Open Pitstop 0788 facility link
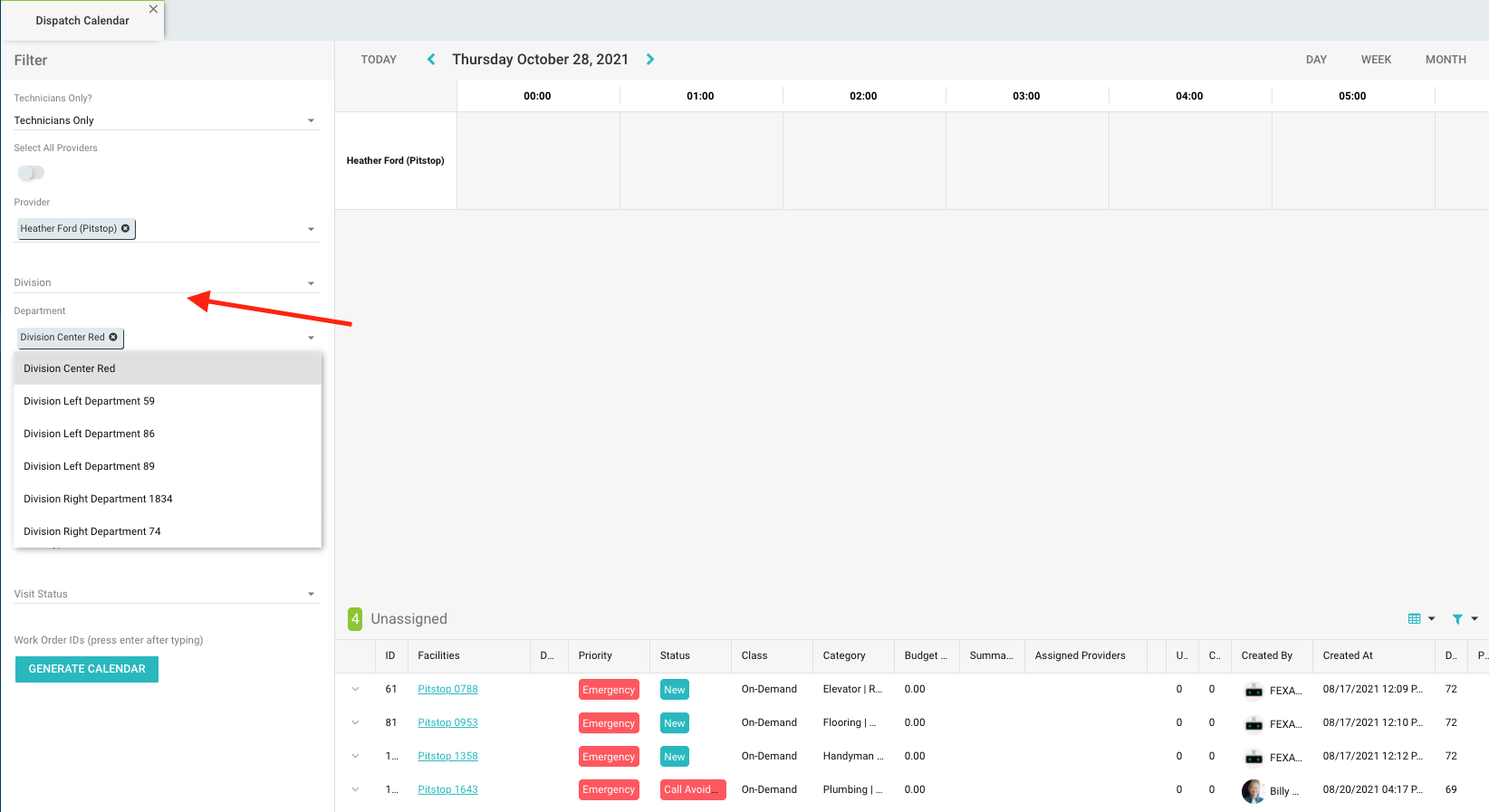Screen dimensions: 1489x812 point(447,690)
